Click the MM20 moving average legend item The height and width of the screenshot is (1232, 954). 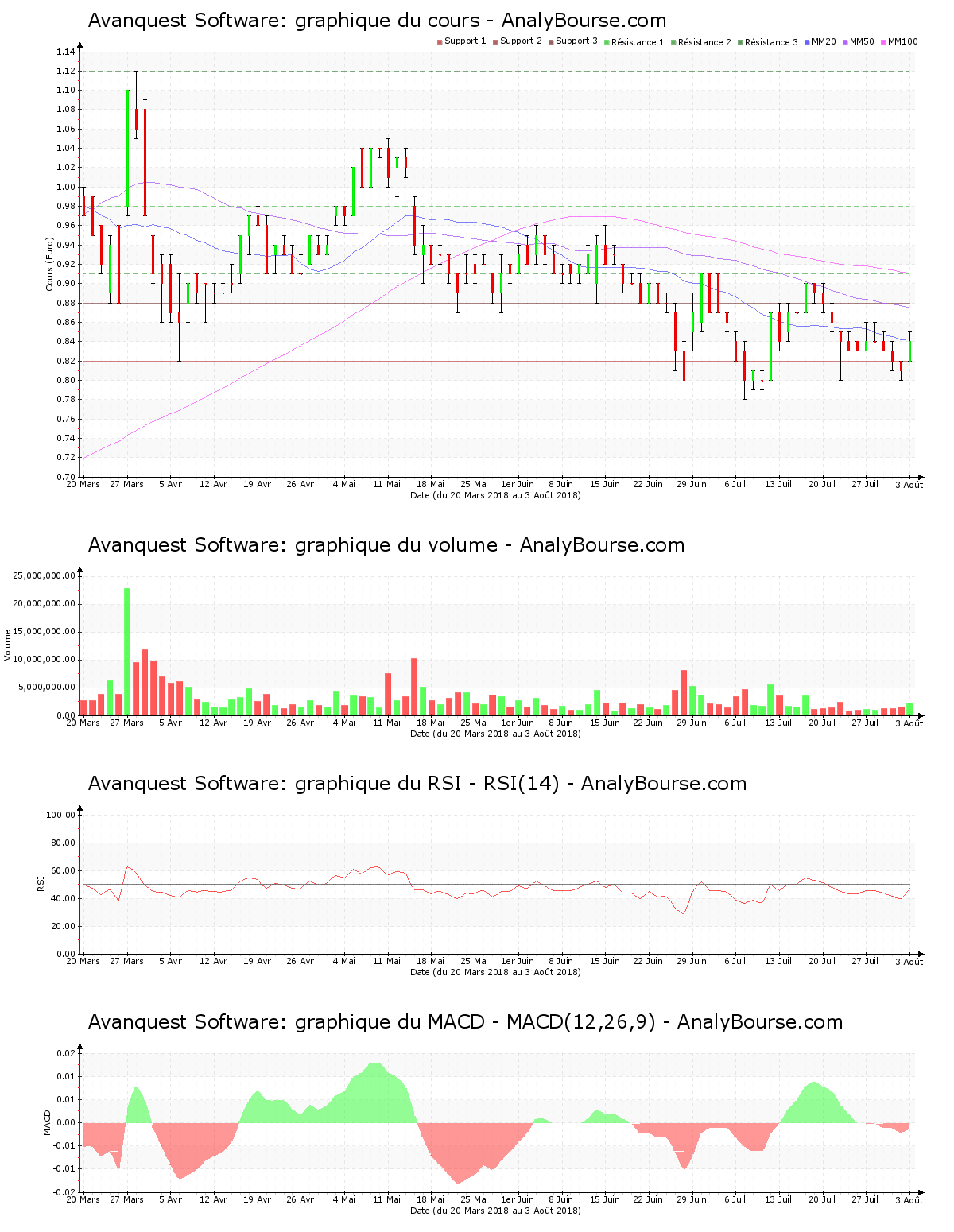[820, 41]
